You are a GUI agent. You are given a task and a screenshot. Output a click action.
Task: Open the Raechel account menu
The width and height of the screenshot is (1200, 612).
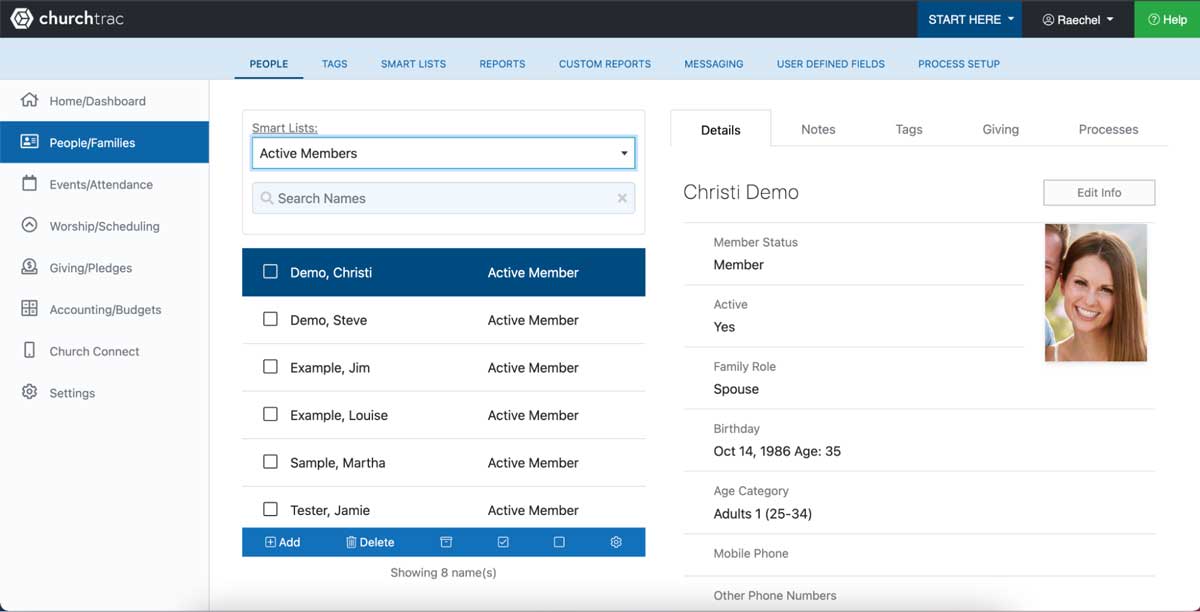point(1077,18)
